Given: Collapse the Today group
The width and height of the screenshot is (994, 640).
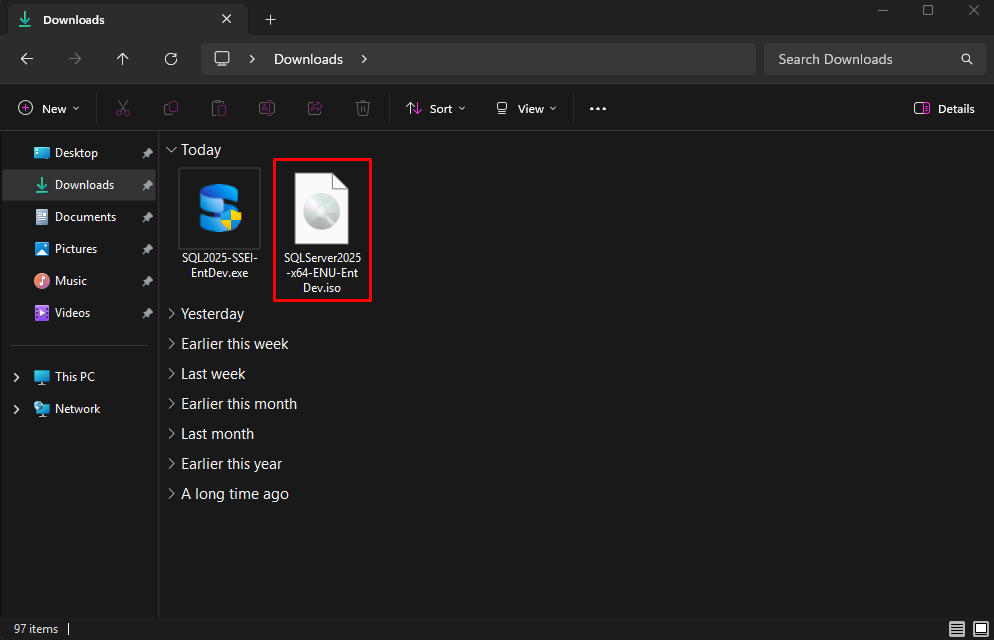Looking at the screenshot, I should click(171, 150).
